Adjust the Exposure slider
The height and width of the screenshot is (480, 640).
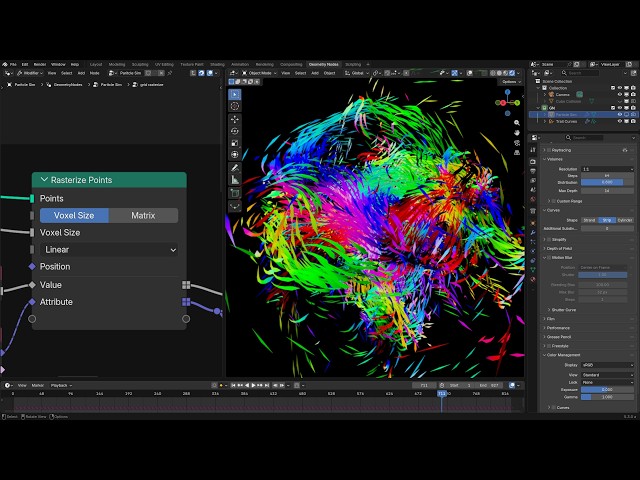(607, 390)
